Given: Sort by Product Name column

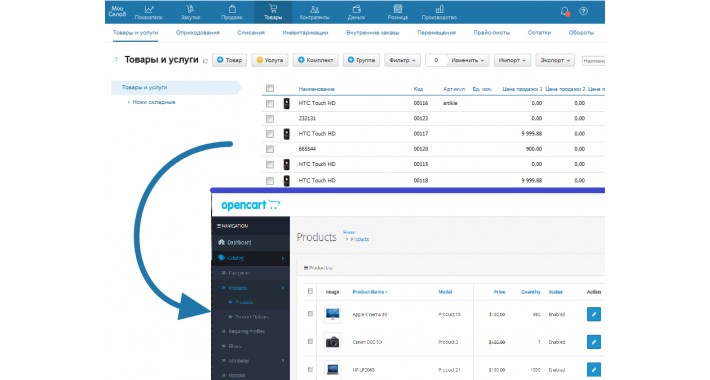Looking at the screenshot, I should tap(370, 292).
